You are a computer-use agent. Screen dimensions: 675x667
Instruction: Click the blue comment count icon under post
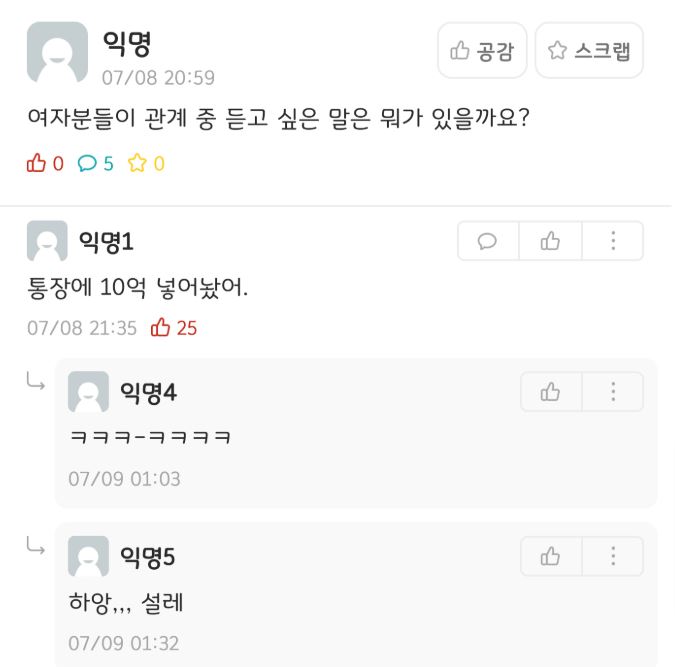tap(87, 164)
